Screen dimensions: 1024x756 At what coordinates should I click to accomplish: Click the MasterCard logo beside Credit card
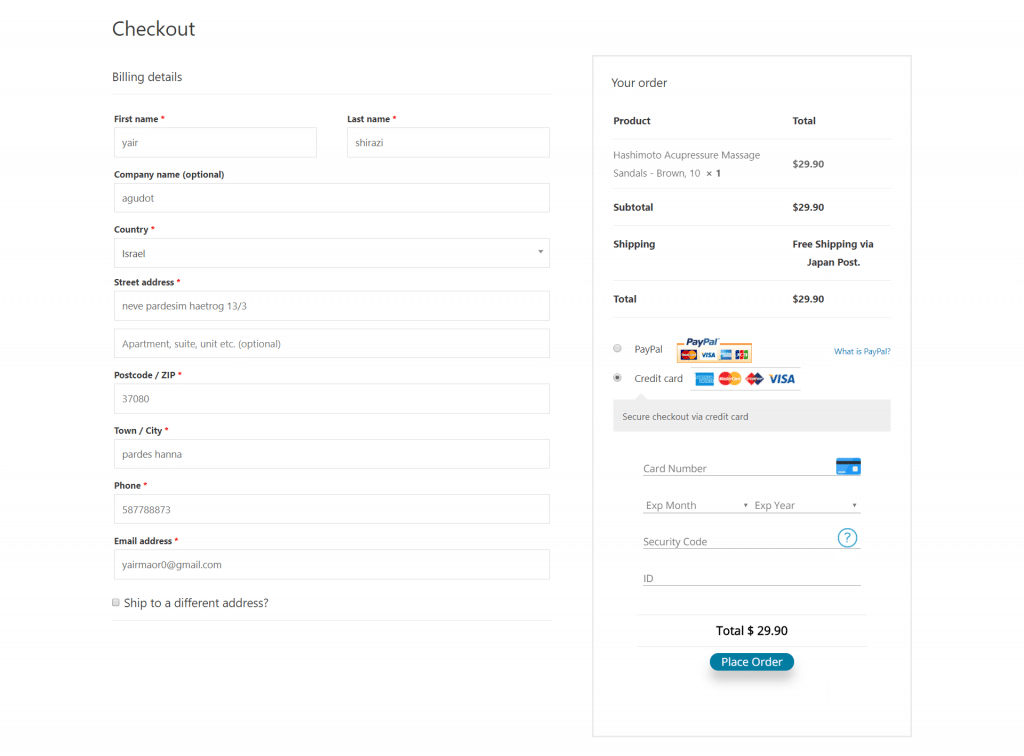730,379
